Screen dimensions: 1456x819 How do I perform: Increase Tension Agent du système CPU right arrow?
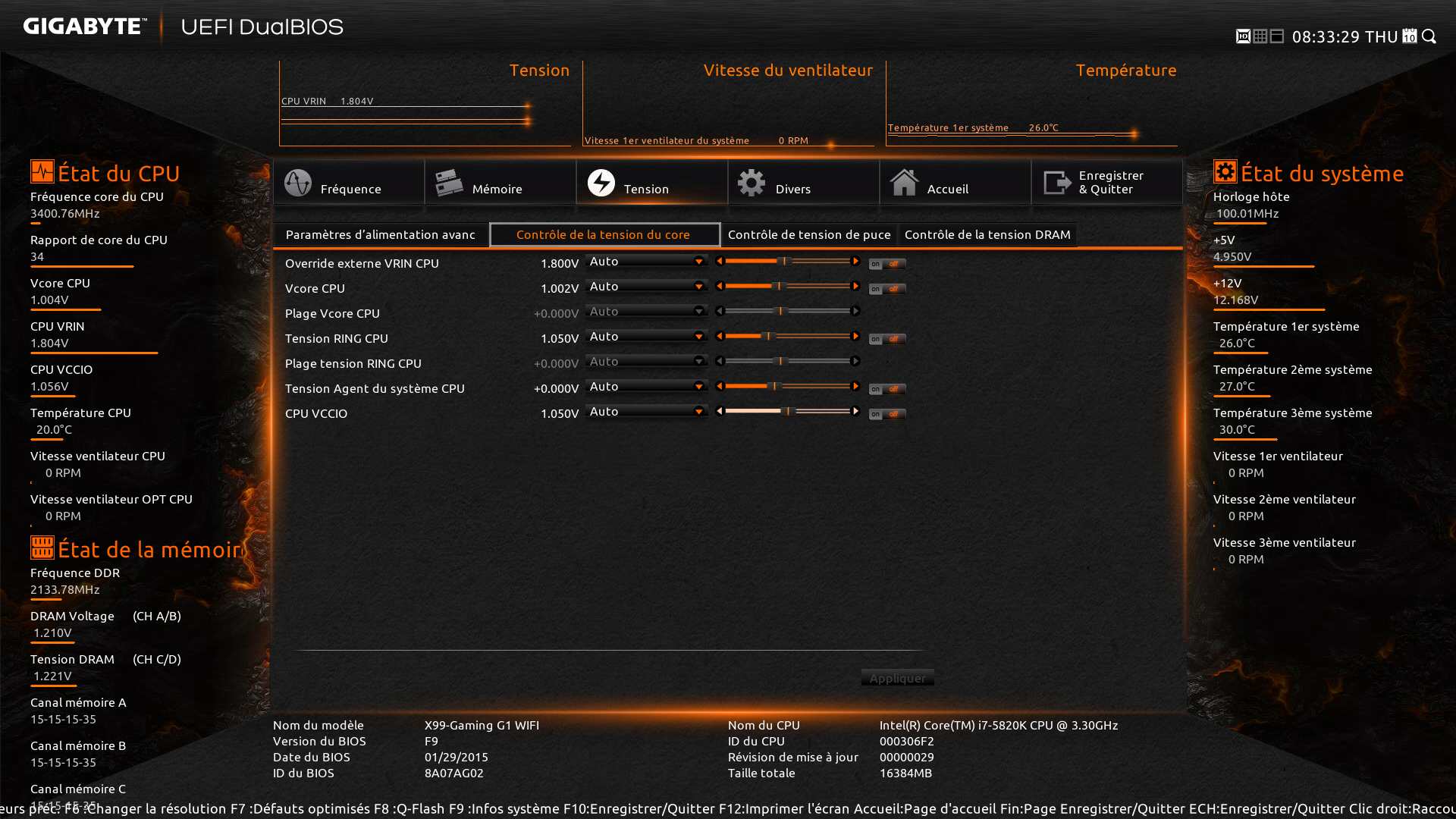(855, 386)
